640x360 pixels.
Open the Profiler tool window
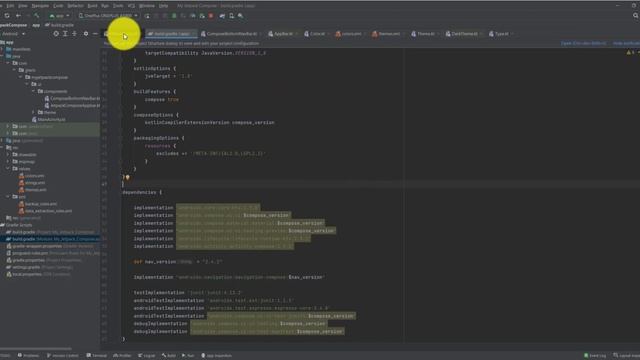click(x=122, y=356)
